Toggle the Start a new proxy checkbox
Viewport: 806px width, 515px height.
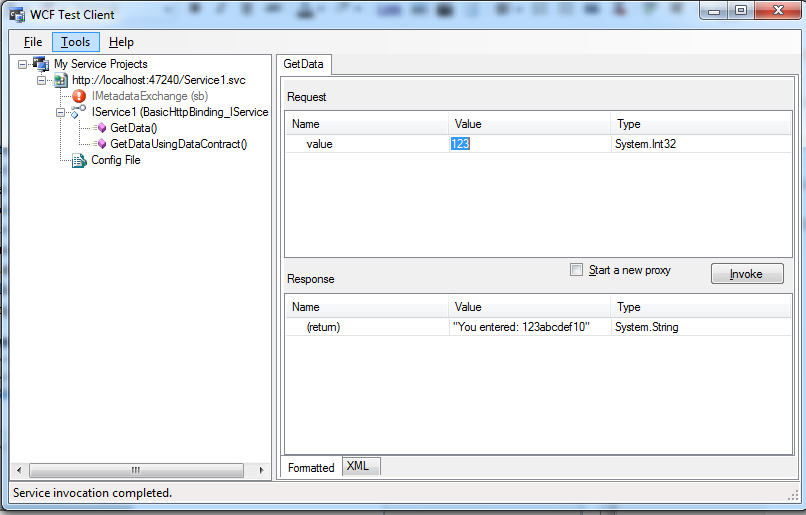click(x=576, y=270)
